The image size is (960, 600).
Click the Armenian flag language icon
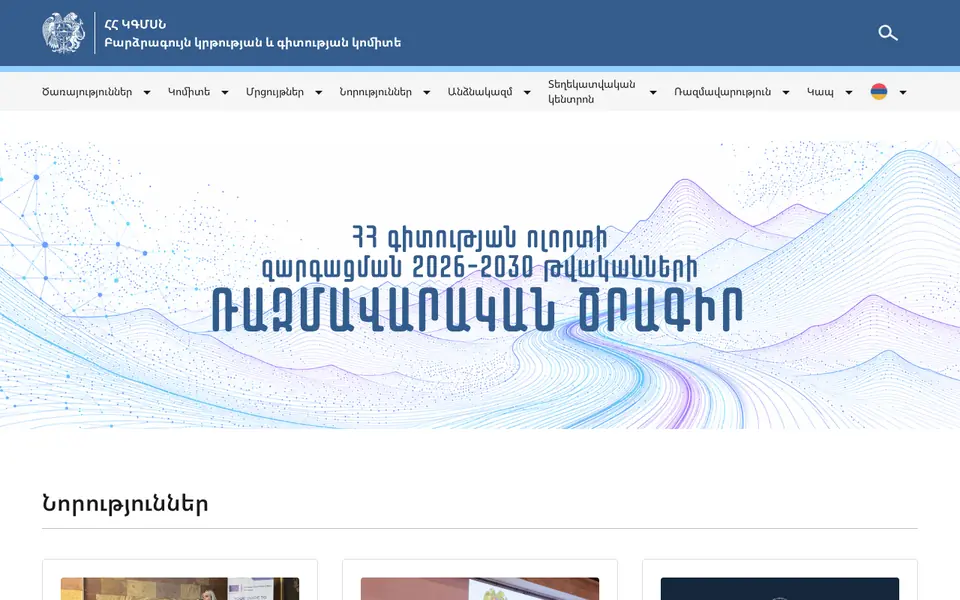[879, 92]
